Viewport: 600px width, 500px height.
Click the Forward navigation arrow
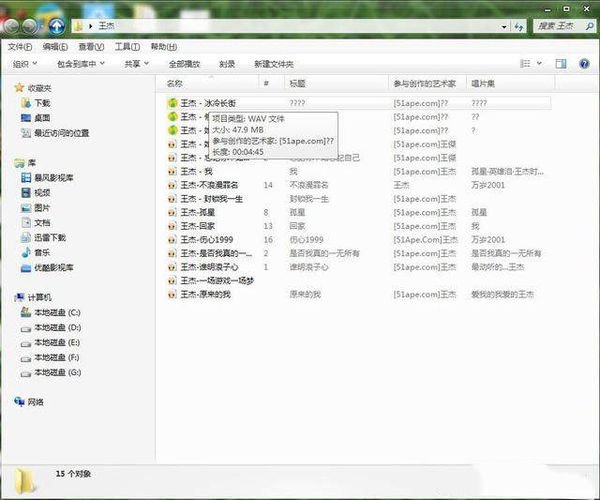click(30, 26)
